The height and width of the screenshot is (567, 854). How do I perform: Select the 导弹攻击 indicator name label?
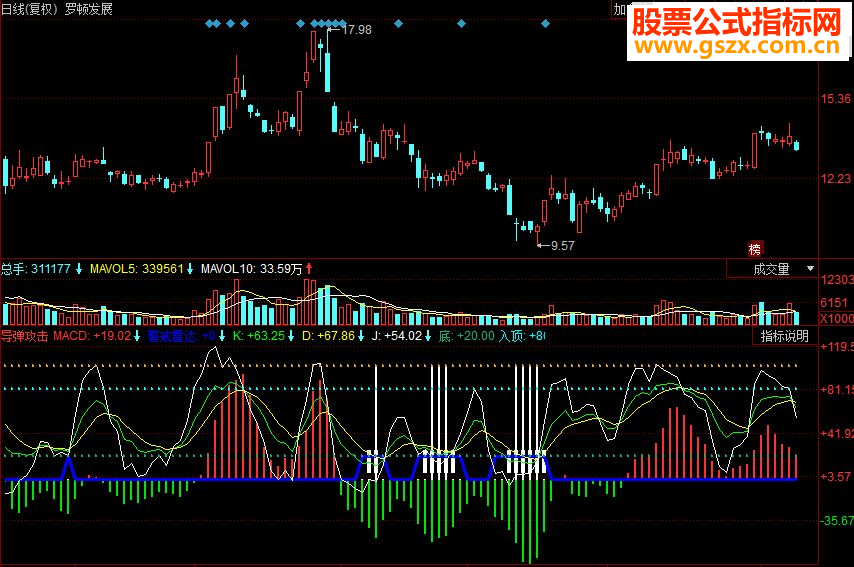pos(25,336)
